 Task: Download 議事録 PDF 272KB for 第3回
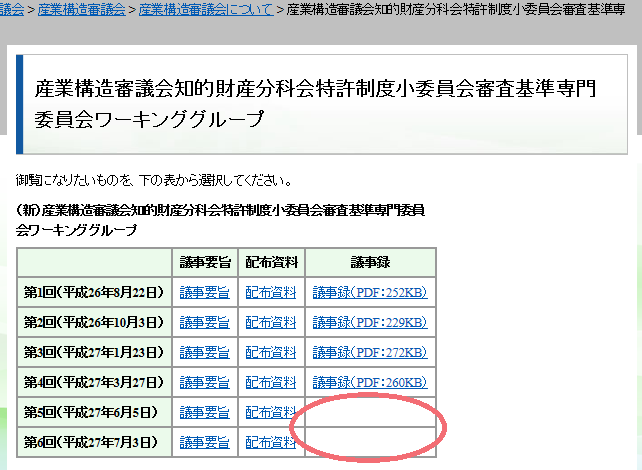(x=370, y=353)
